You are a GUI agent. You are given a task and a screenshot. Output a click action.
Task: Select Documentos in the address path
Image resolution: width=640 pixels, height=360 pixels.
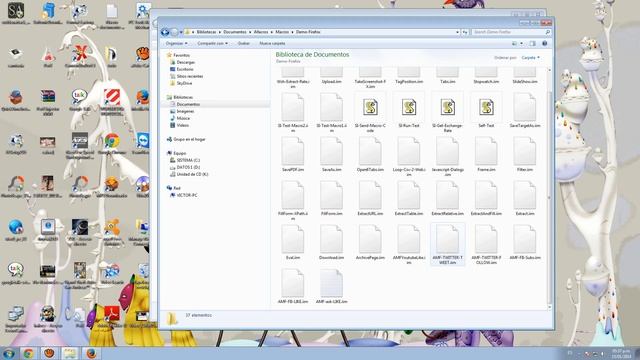tap(235, 32)
